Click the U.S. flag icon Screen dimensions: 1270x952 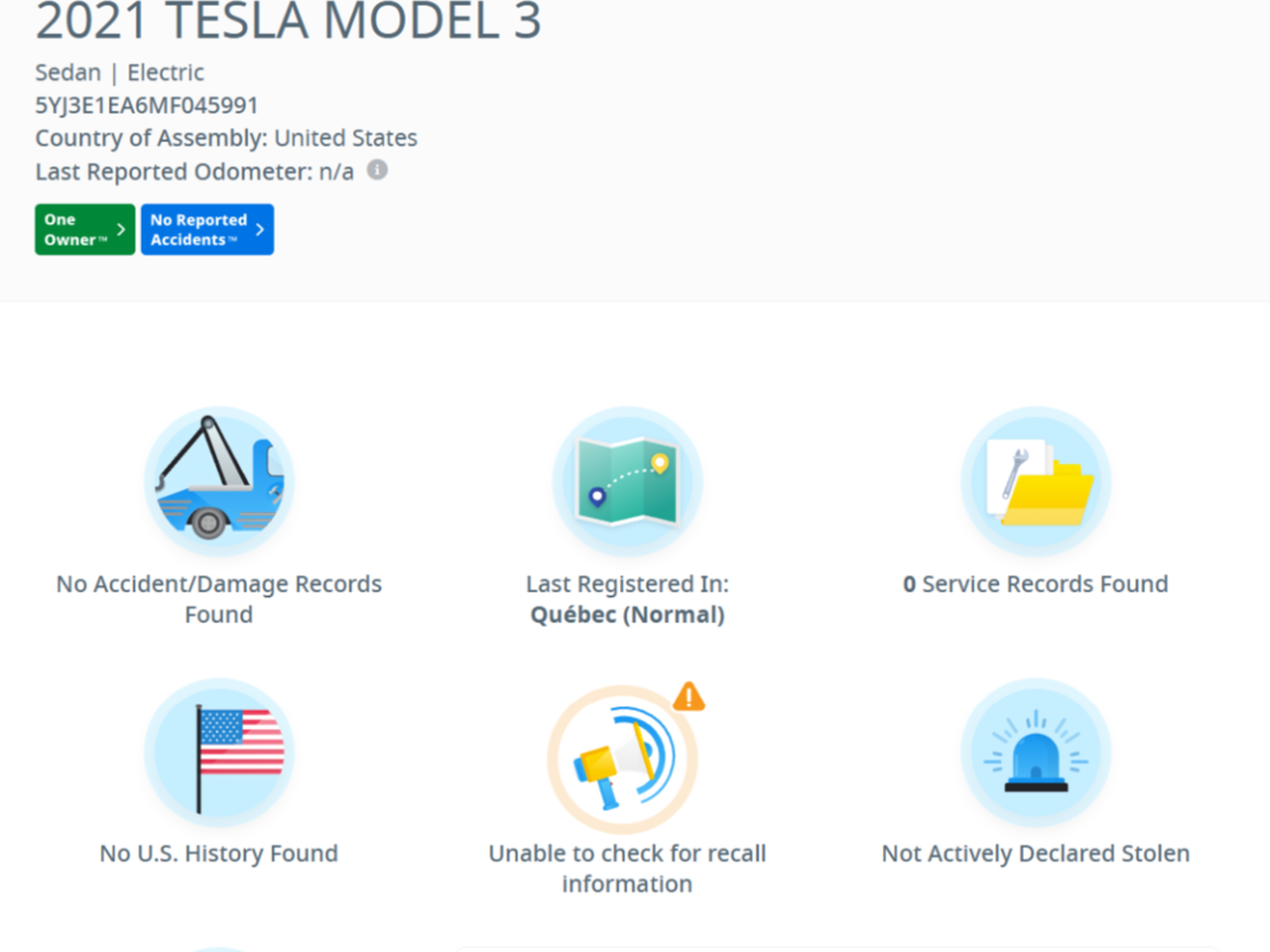pyautogui.click(x=219, y=754)
